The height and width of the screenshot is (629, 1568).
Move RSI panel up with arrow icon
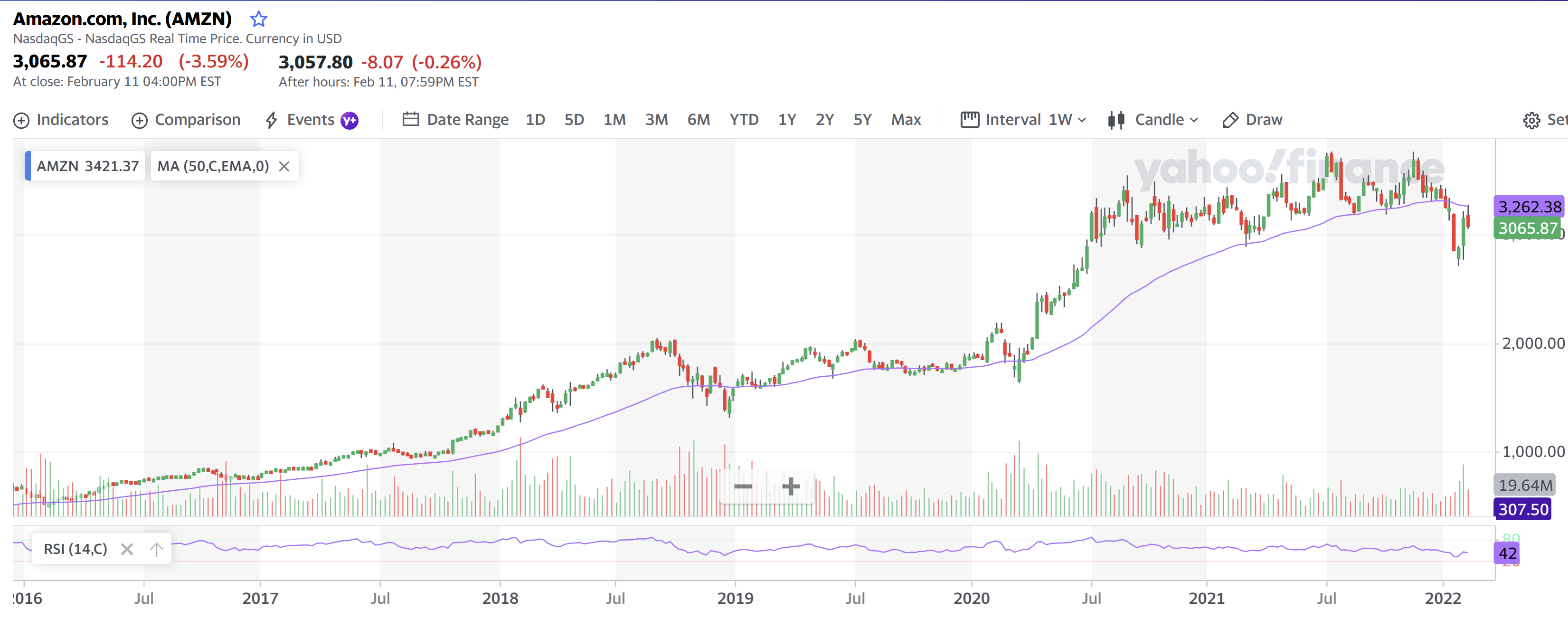point(156,549)
